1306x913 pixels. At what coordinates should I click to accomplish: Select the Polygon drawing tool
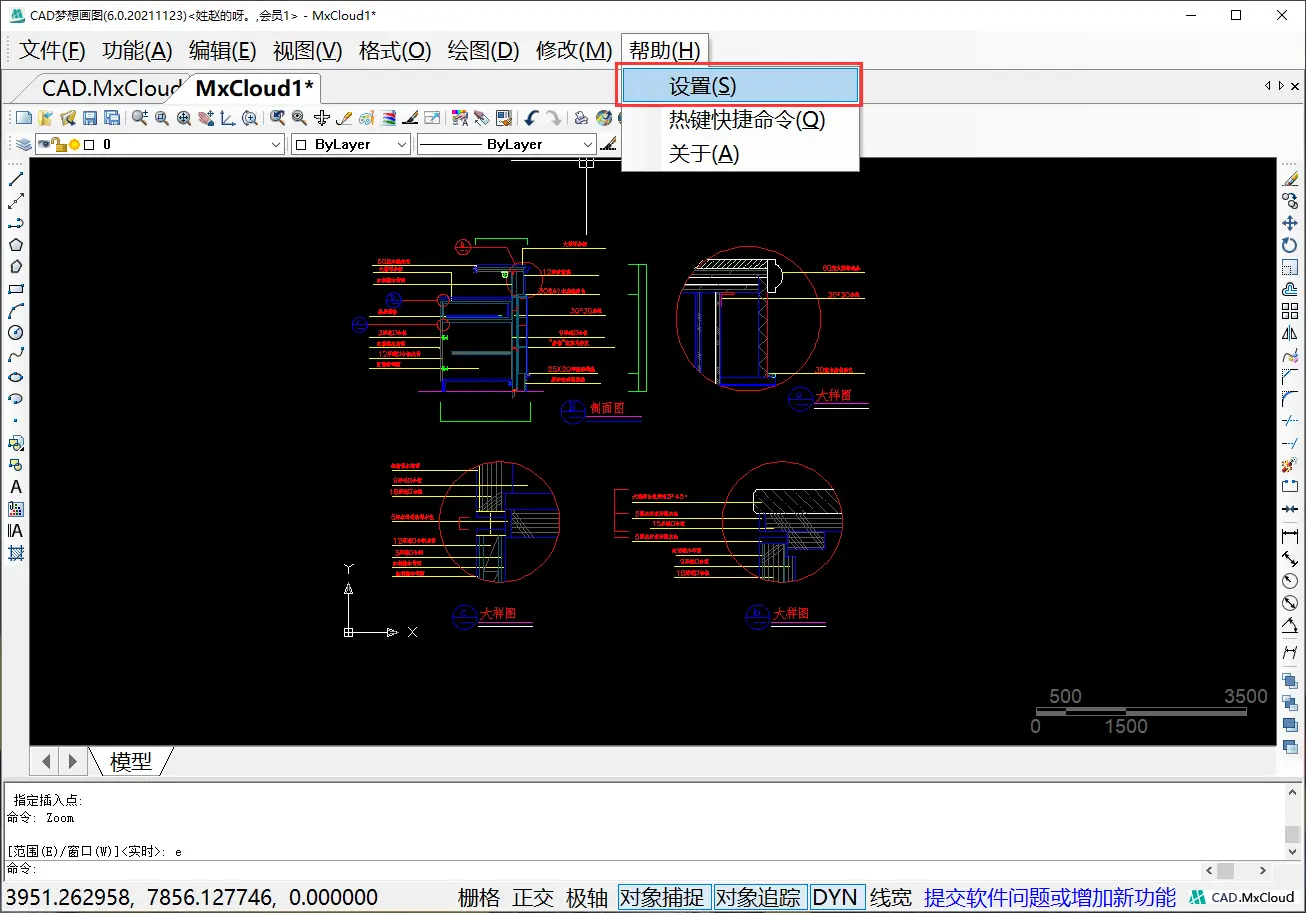(x=15, y=244)
